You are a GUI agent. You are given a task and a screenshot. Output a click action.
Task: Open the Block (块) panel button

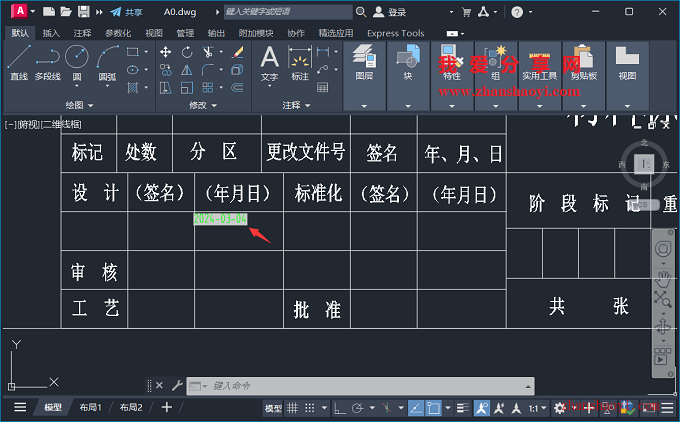(x=408, y=62)
